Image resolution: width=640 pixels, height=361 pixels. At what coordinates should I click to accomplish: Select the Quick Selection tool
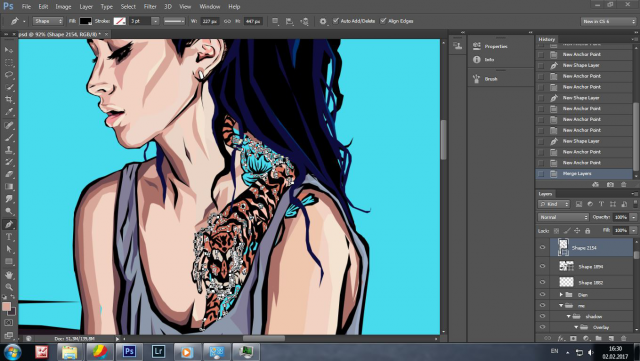tap(9, 87)
